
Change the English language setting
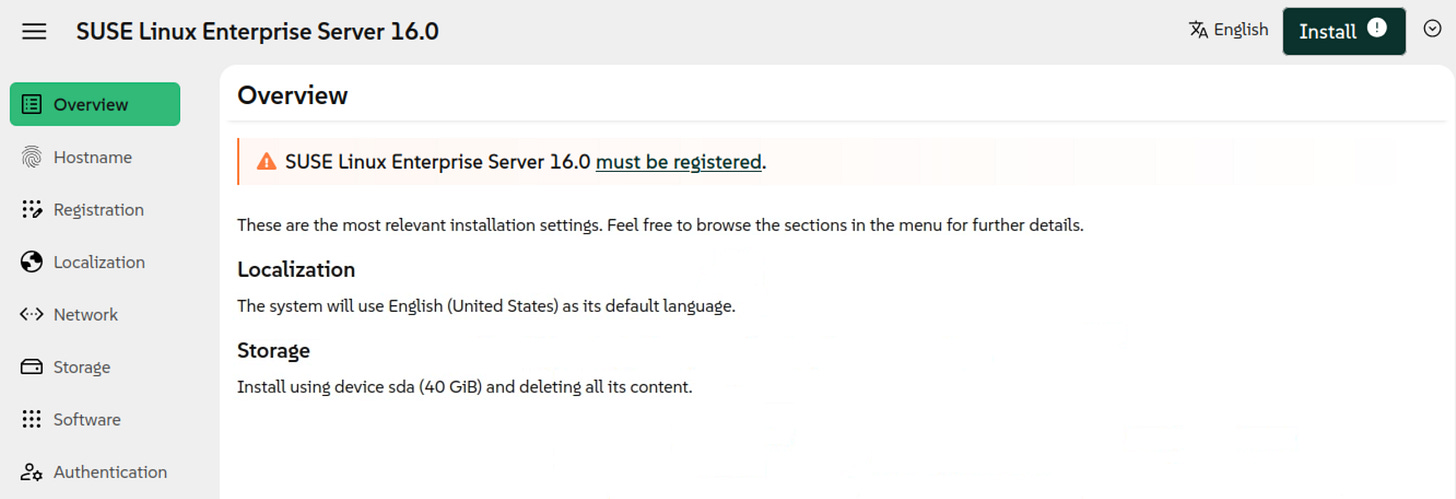pyautogui.click(x=1229, y=29)
